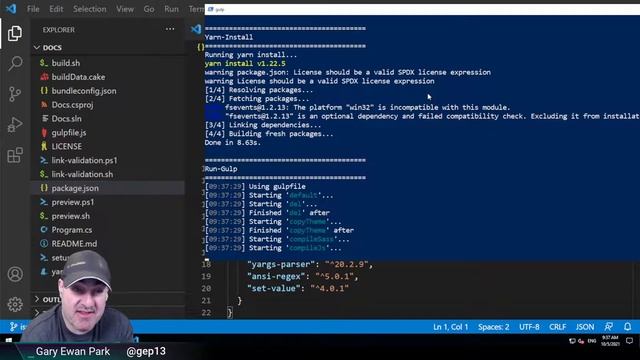Open the Manage settings gear
640x360 pixels.
(15, 304)
